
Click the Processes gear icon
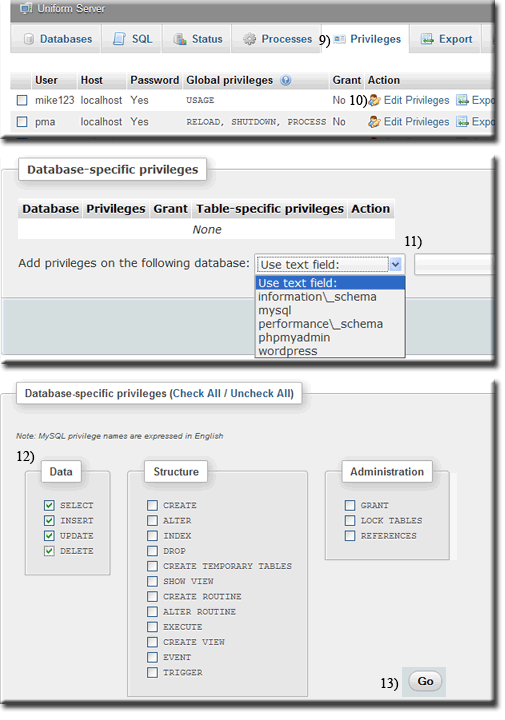(x=249, y=39)
